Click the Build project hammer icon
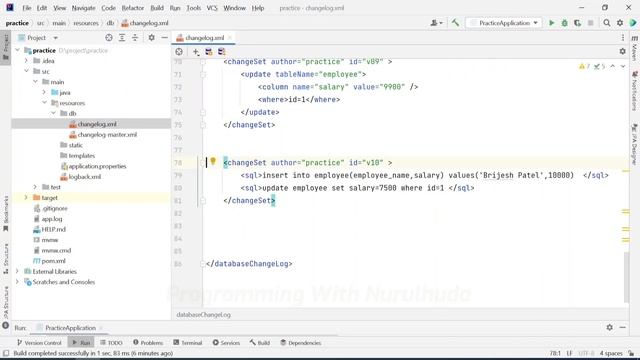The image size is (640, 360). click(455, 23)
